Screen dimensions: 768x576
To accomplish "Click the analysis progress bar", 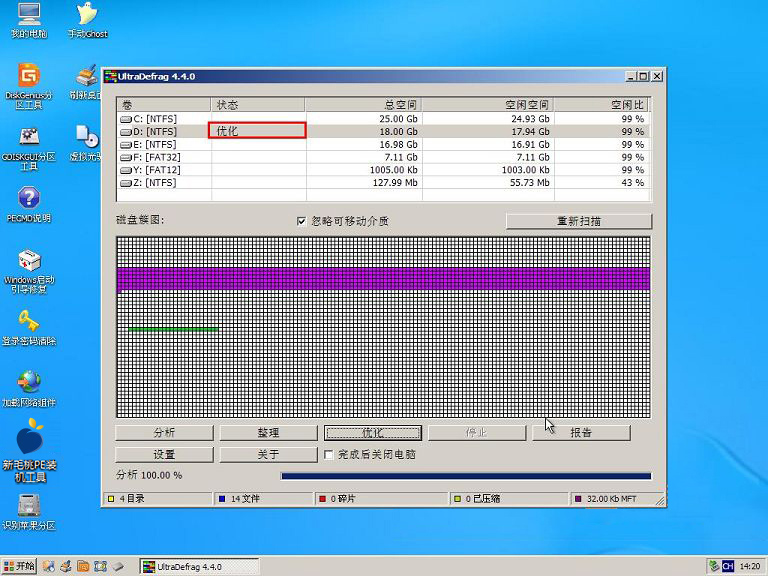I will [x=466, y=476].
